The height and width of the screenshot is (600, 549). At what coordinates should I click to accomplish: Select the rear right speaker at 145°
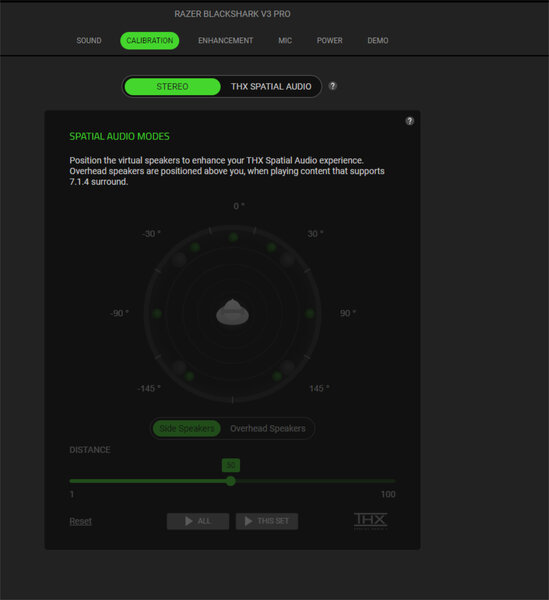coord(277,376)
